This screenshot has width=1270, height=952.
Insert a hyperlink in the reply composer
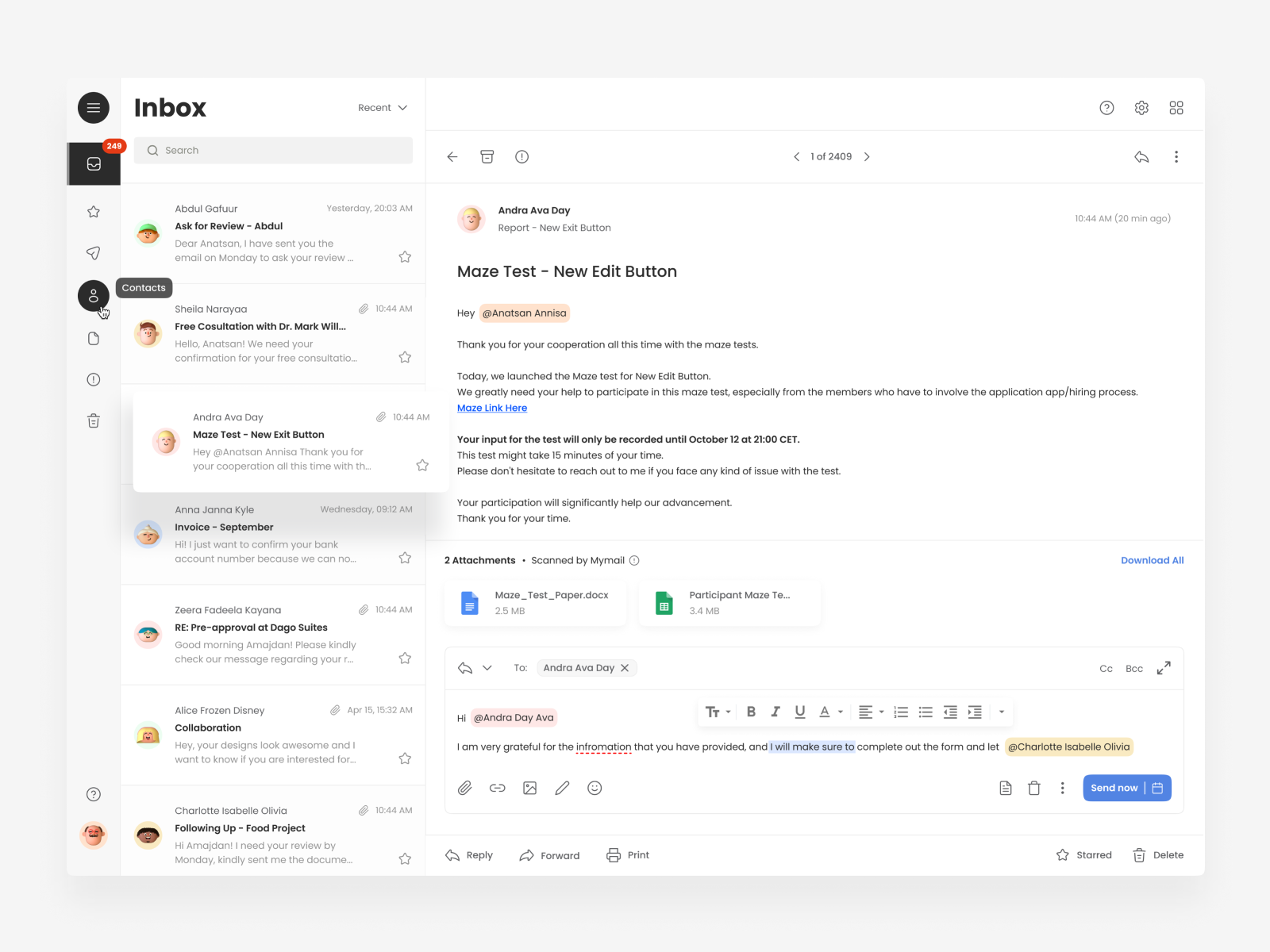click(x=498, y=788)
